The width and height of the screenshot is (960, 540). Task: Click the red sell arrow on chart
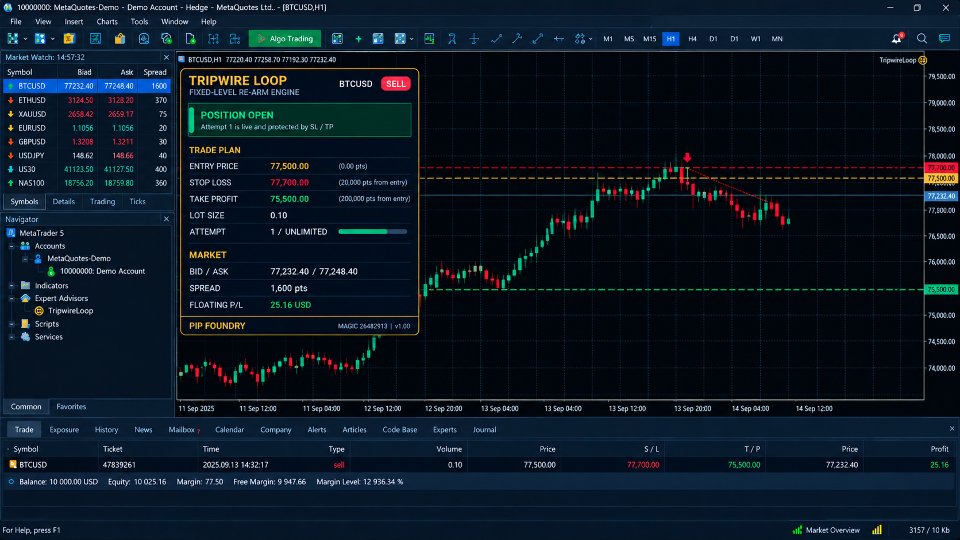(x=687, y=157)
